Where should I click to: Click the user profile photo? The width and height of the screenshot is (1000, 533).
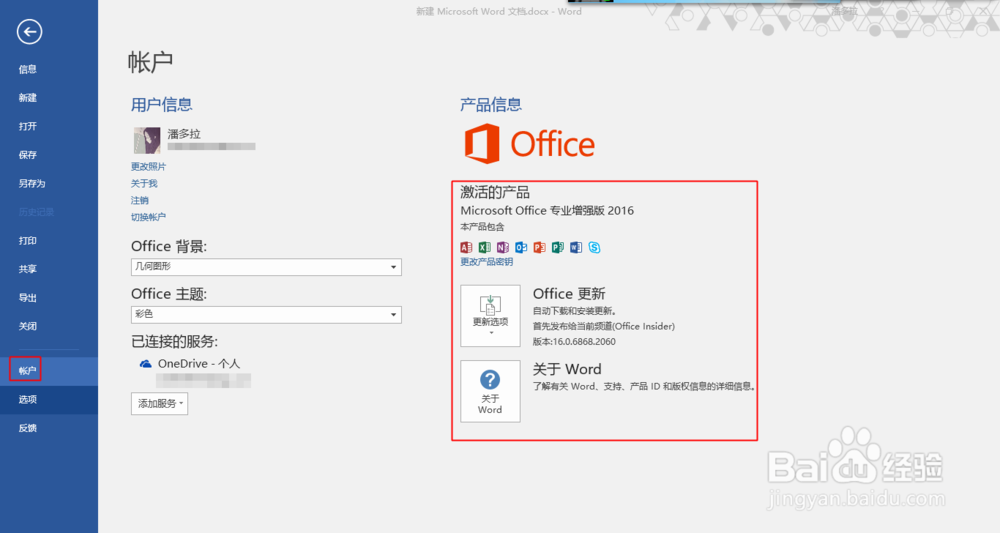(x=147, y=140)
